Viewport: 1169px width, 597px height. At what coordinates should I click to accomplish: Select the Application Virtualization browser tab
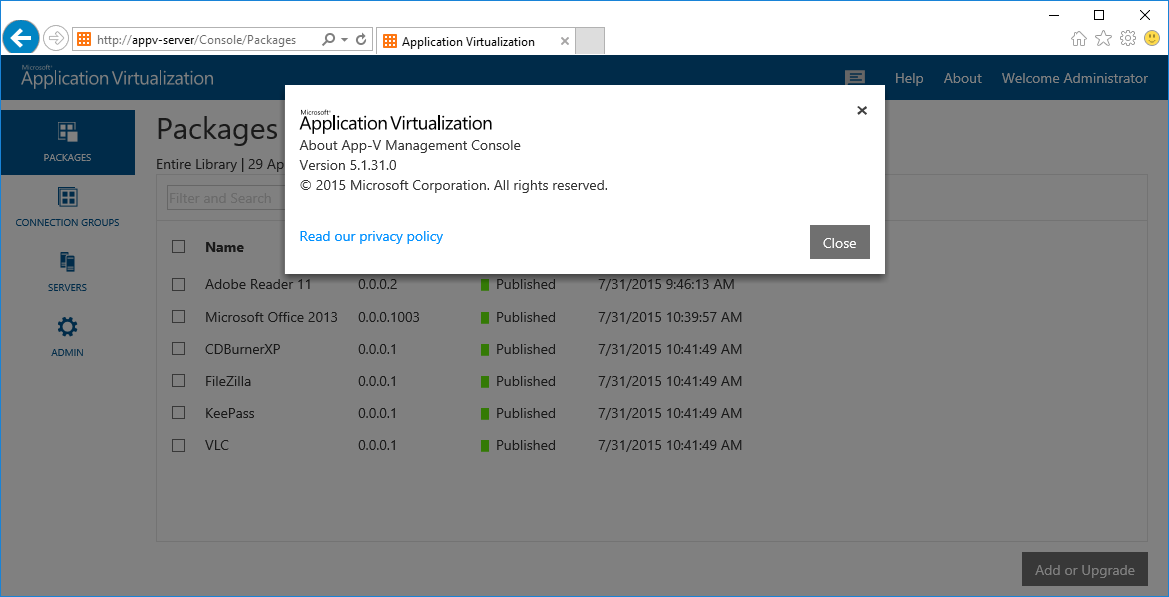click(476, 41)
